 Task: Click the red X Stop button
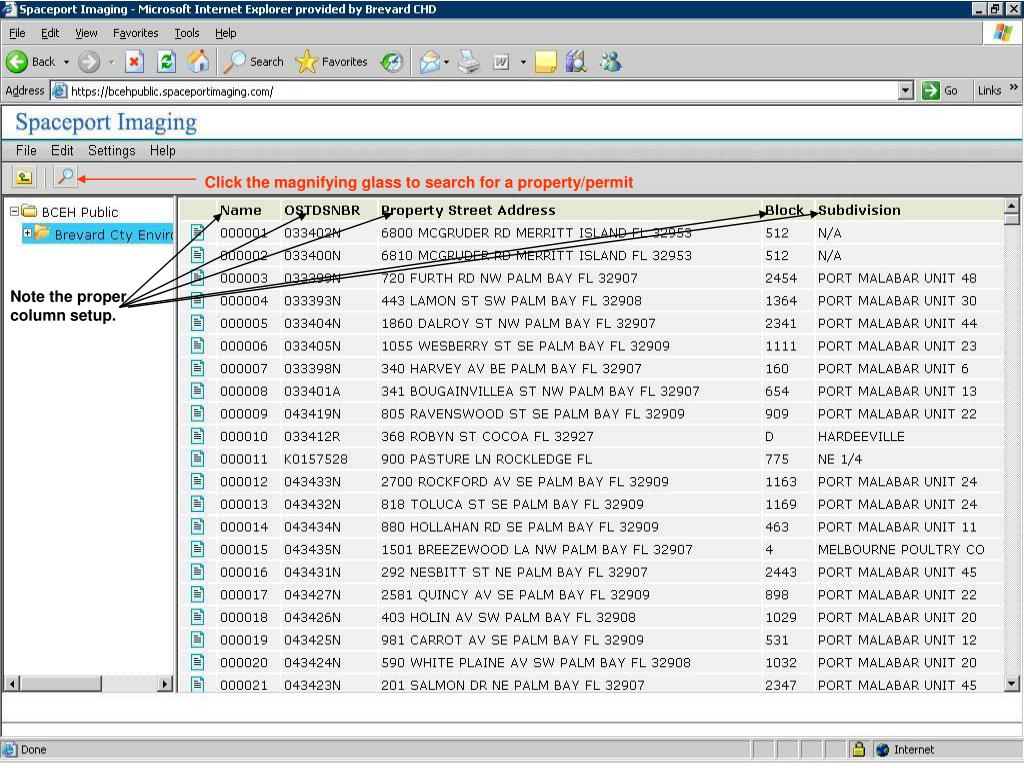point(134,62)
